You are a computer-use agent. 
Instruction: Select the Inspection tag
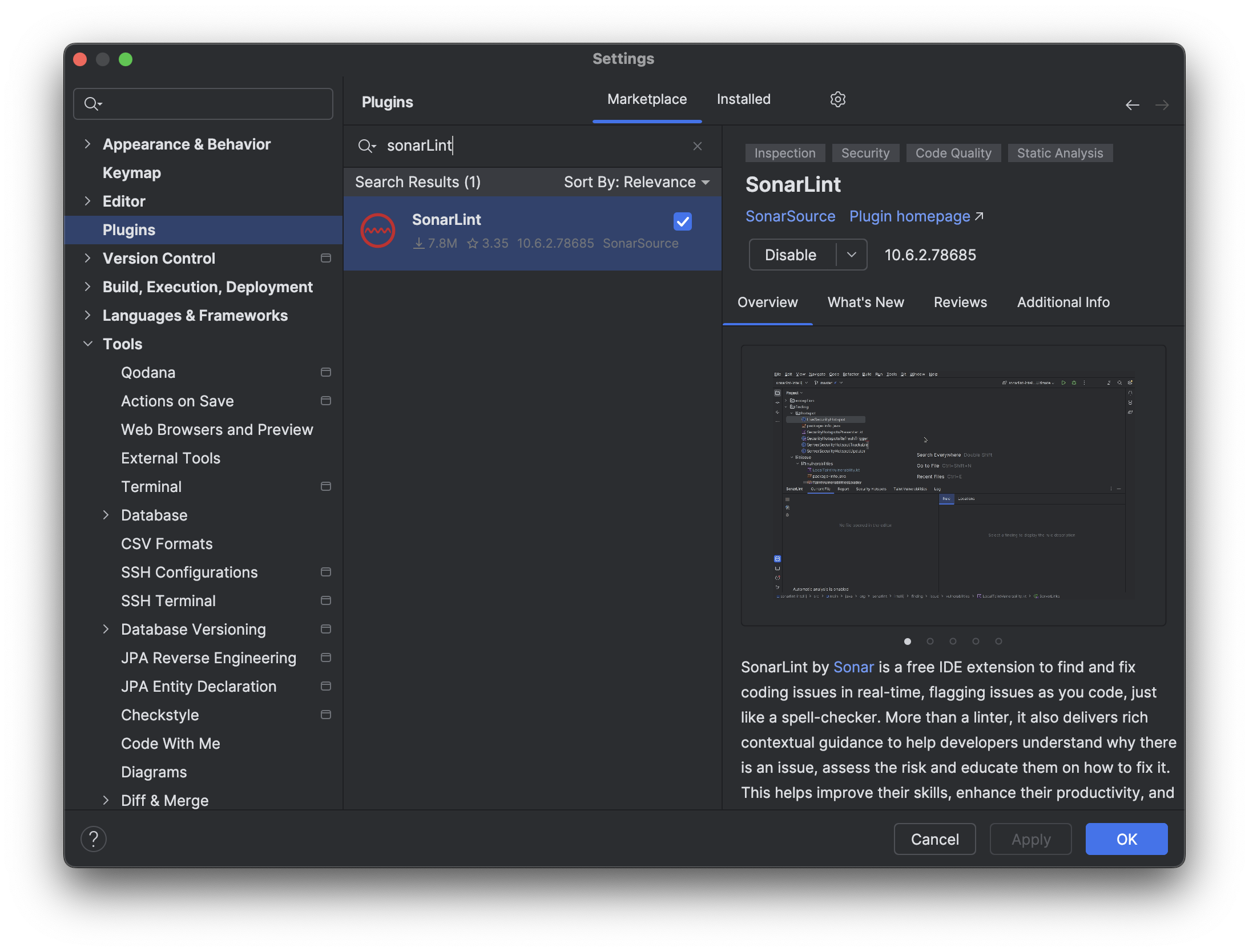tap(784, 153)
